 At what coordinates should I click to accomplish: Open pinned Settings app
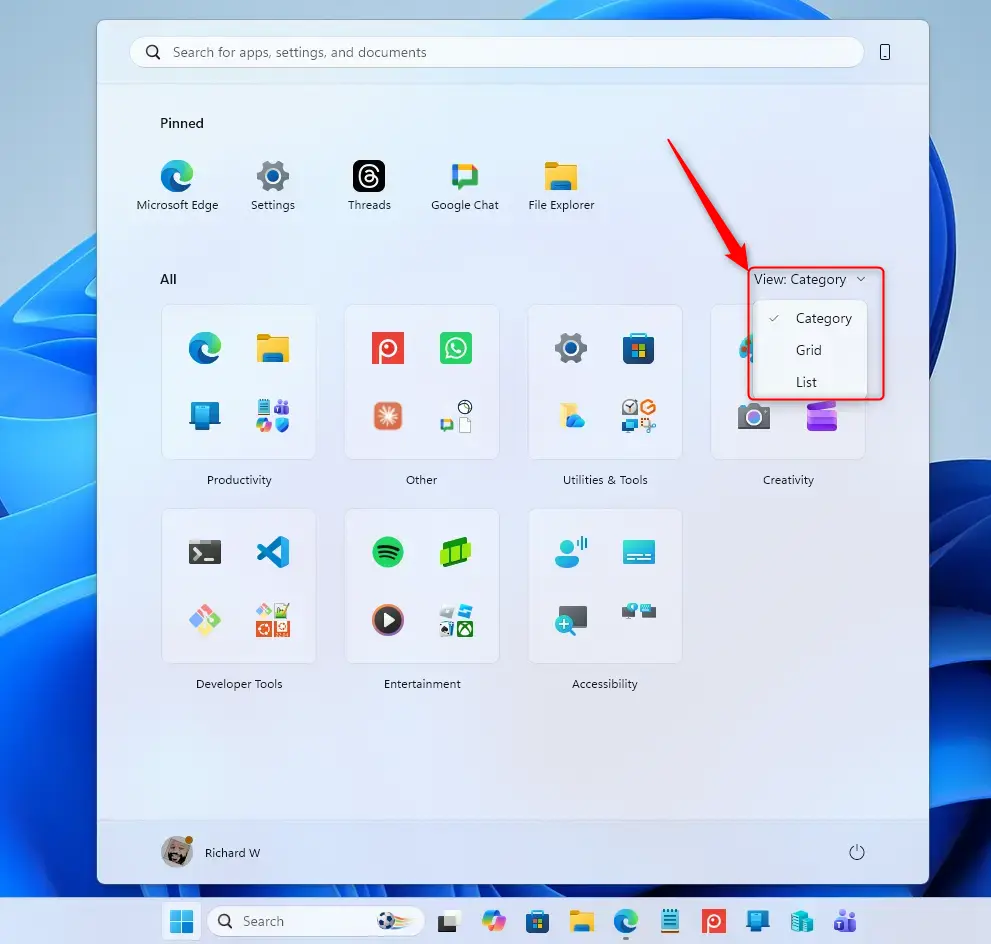(x=272, y=185)
